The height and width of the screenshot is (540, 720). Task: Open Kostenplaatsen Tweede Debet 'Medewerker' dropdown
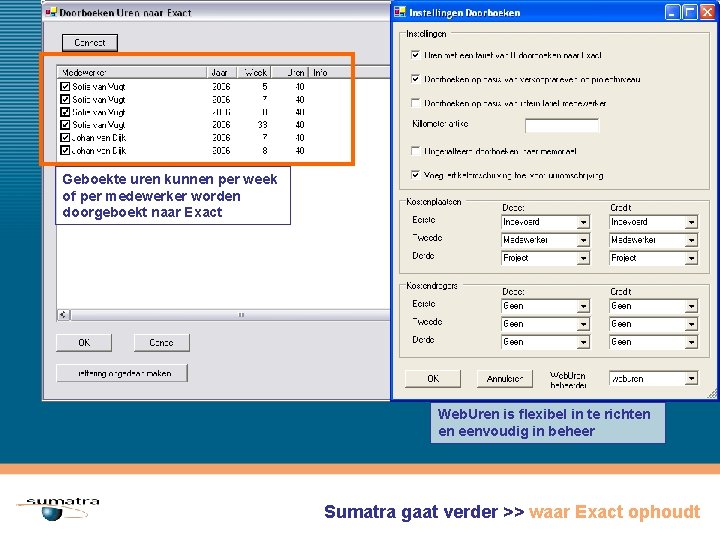583,240
